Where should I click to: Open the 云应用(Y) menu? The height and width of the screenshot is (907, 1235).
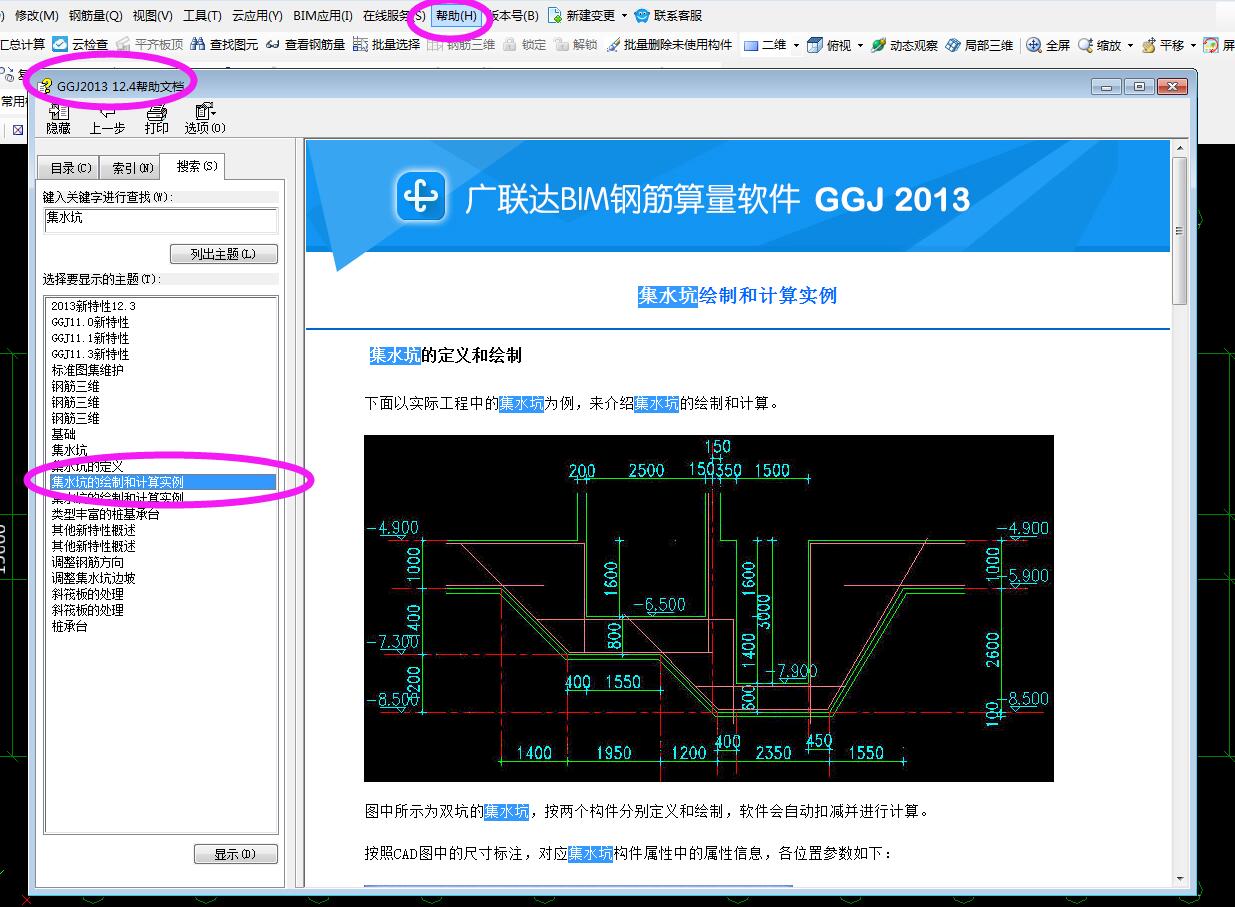tap(257, 16)
